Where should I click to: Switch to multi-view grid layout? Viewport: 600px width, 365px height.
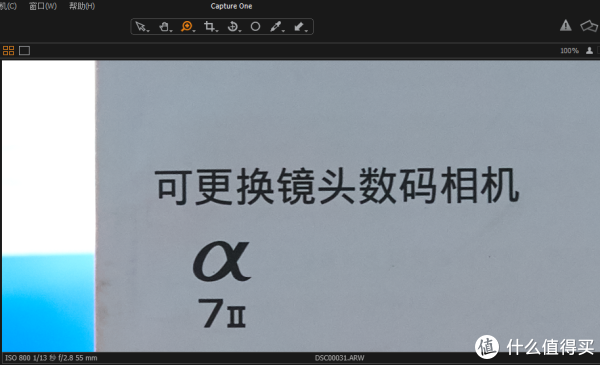8,51
